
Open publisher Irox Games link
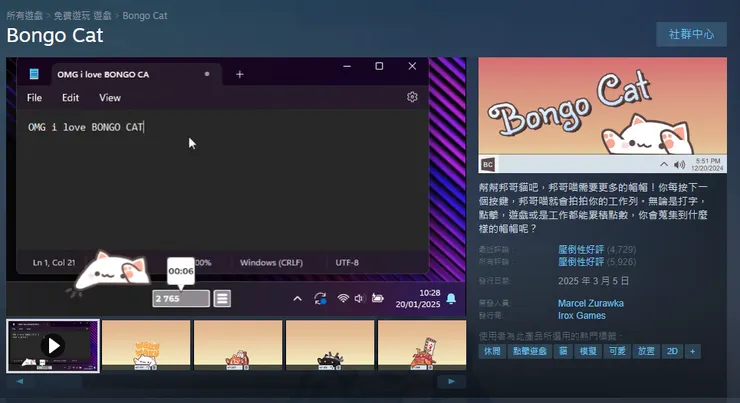(581, 316)
